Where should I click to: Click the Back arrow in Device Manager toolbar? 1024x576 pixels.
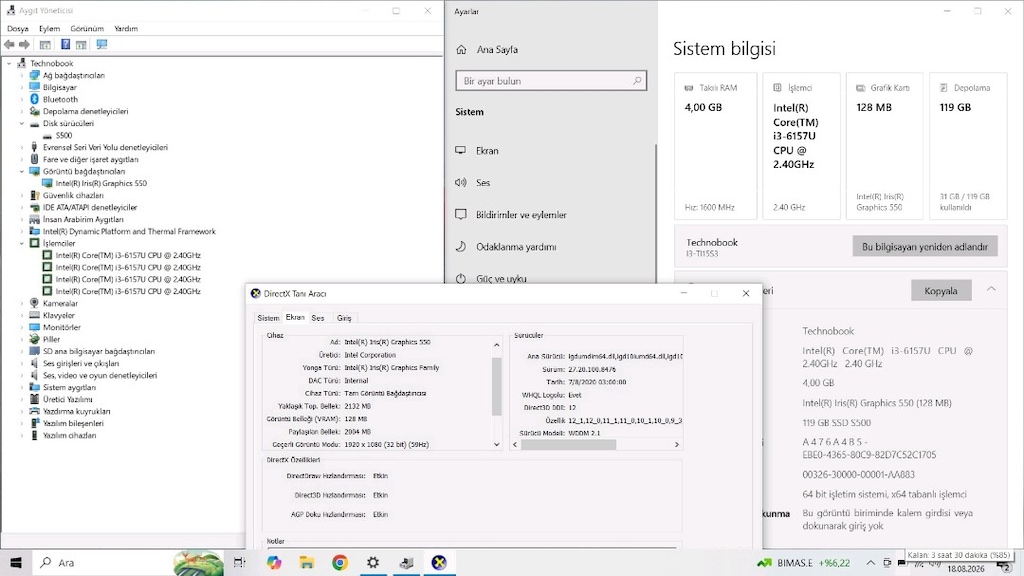click(9, 44)
